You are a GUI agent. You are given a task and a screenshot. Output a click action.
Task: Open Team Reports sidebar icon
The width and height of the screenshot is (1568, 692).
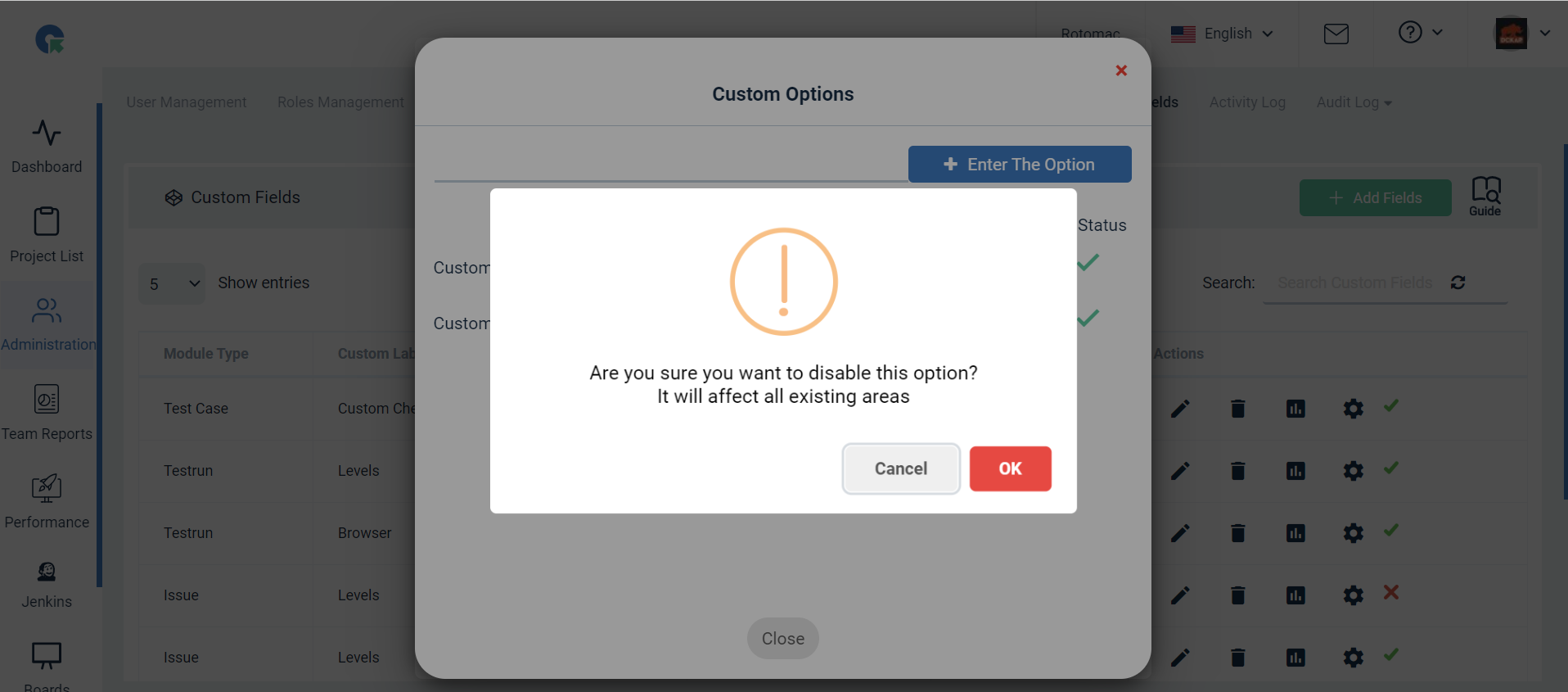47,399
